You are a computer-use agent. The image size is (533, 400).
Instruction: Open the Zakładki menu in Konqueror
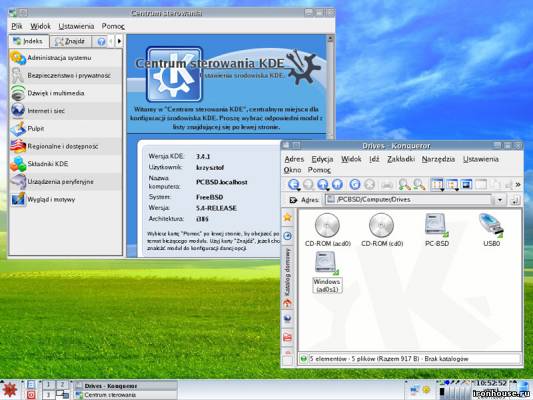(x=401, y=159)
